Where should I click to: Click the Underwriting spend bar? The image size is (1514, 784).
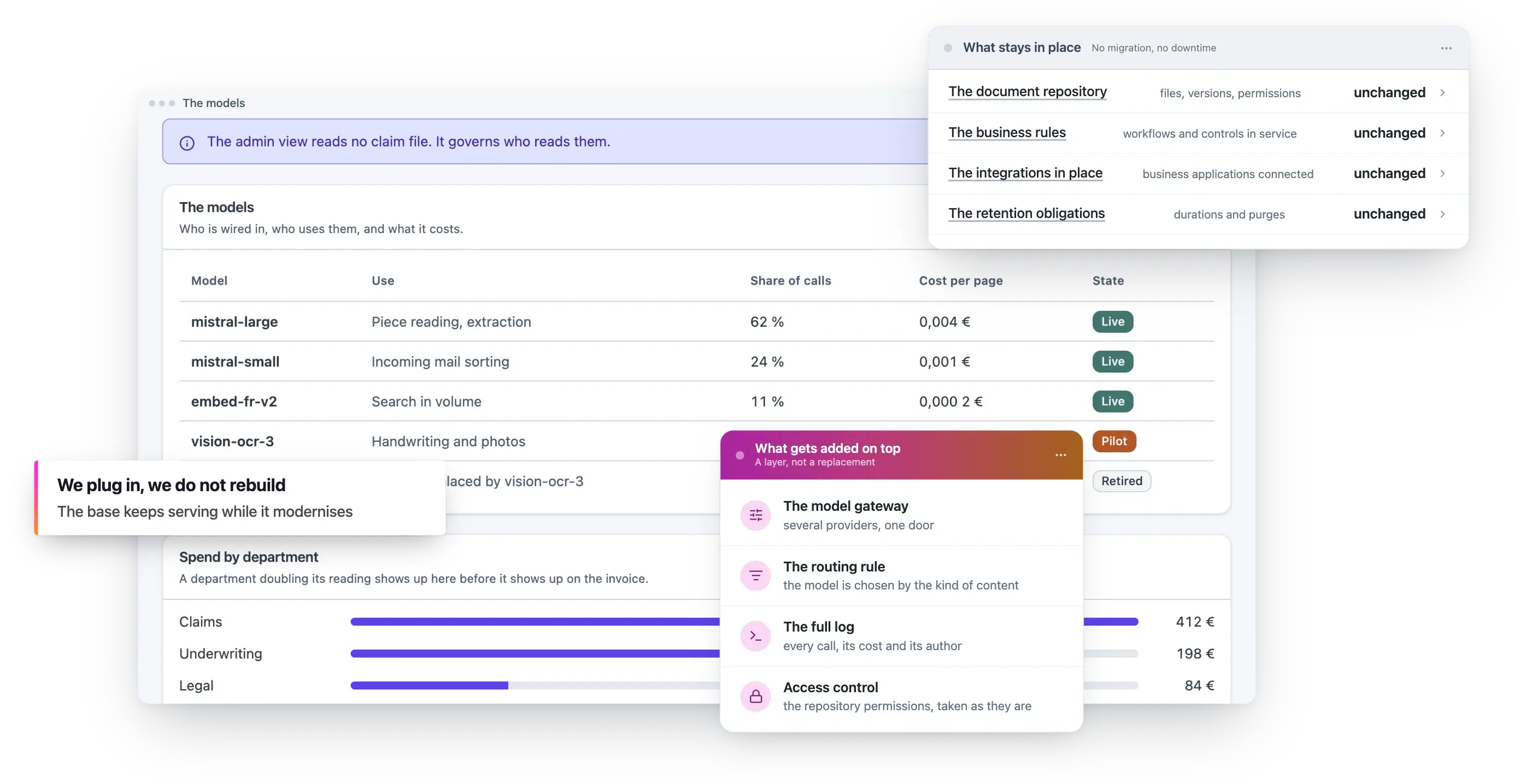click(743, 654)
